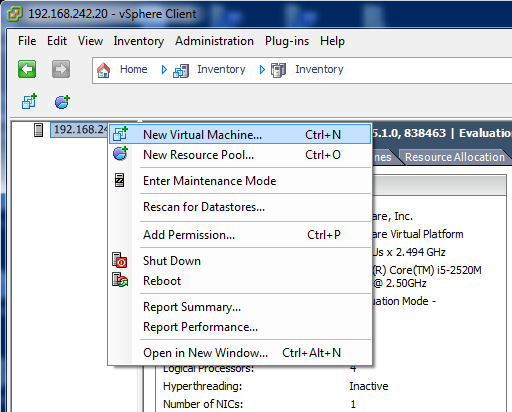Click the New Virtual Machine toolbar icon

29,101
